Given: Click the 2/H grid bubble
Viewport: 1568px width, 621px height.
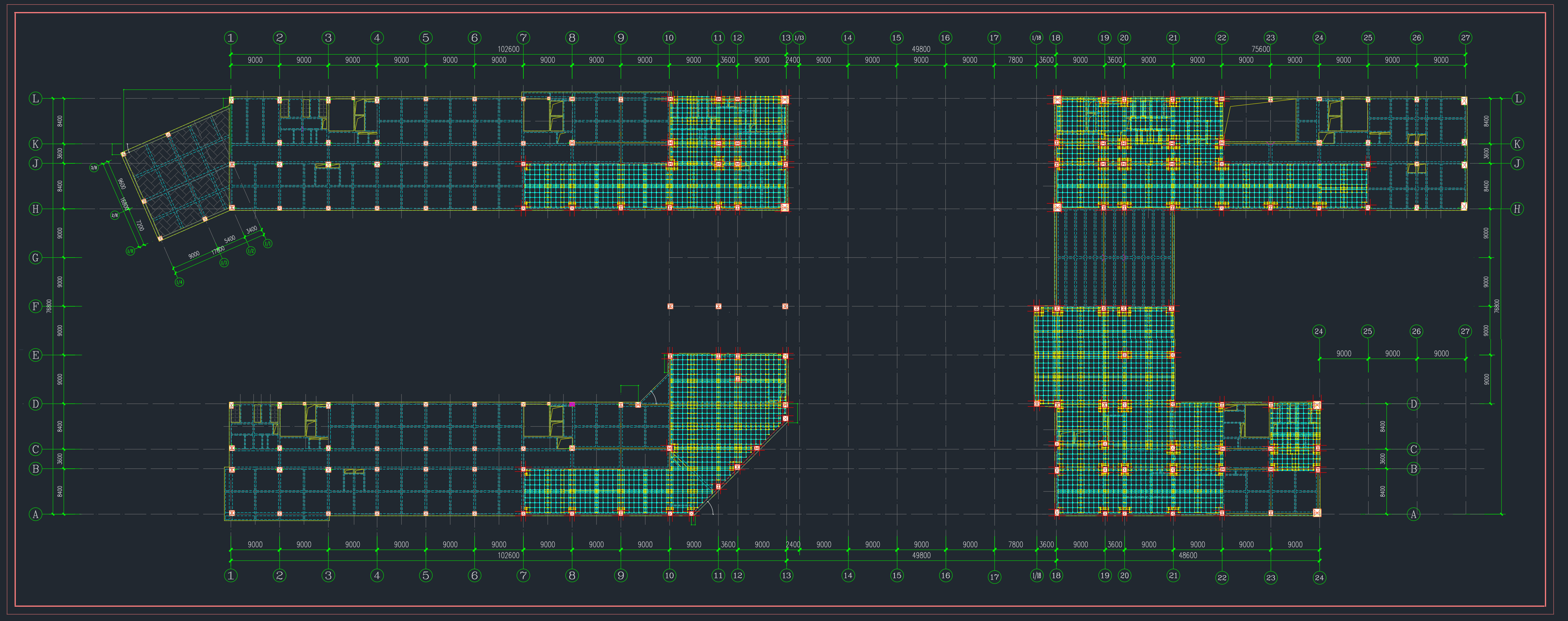Looking at the screenshot, I should tap(114, 215).
